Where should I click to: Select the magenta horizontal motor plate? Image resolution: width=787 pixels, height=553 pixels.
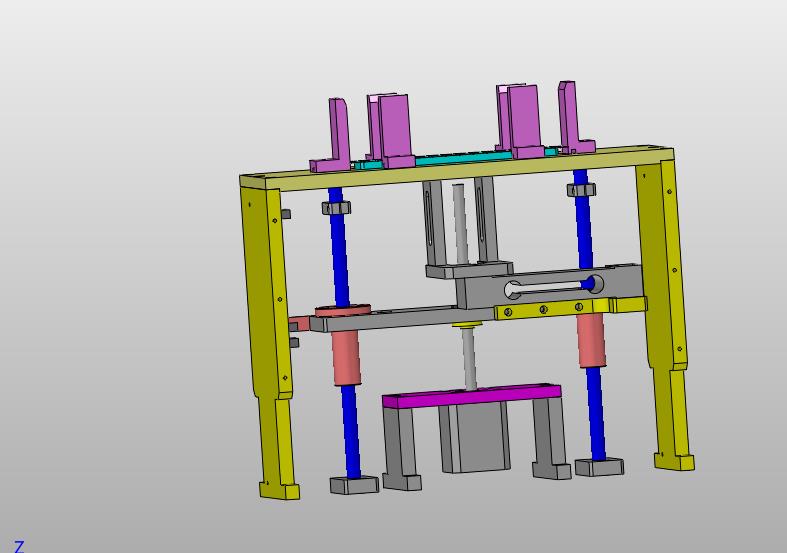click(x=472, y=396)
